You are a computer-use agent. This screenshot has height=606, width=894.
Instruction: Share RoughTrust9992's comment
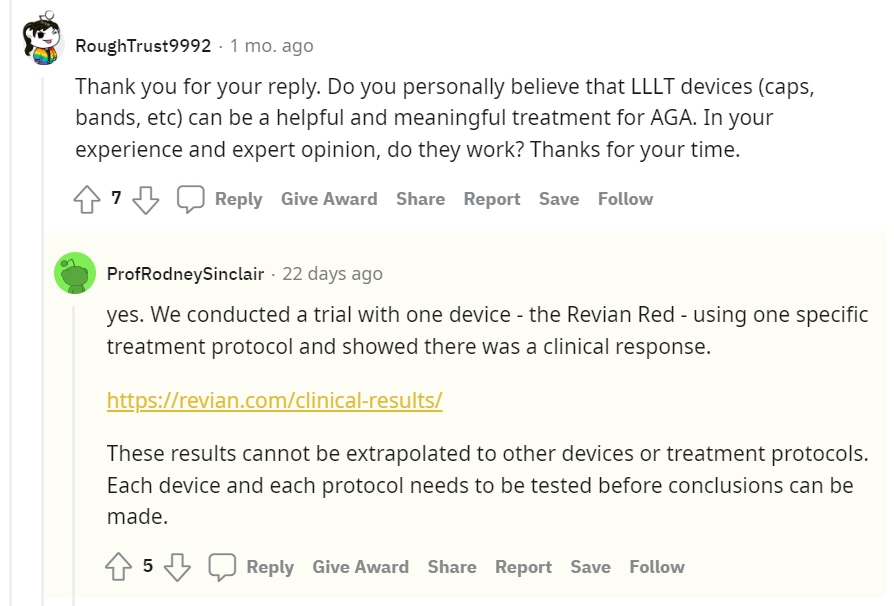420,199
